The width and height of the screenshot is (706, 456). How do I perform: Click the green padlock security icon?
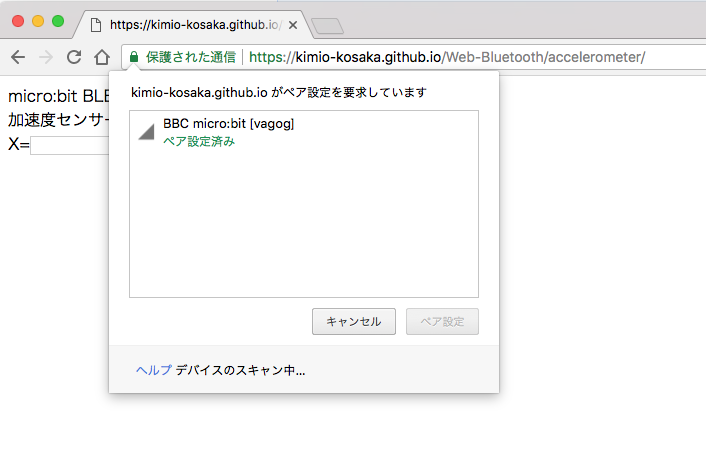coord(134,57)
